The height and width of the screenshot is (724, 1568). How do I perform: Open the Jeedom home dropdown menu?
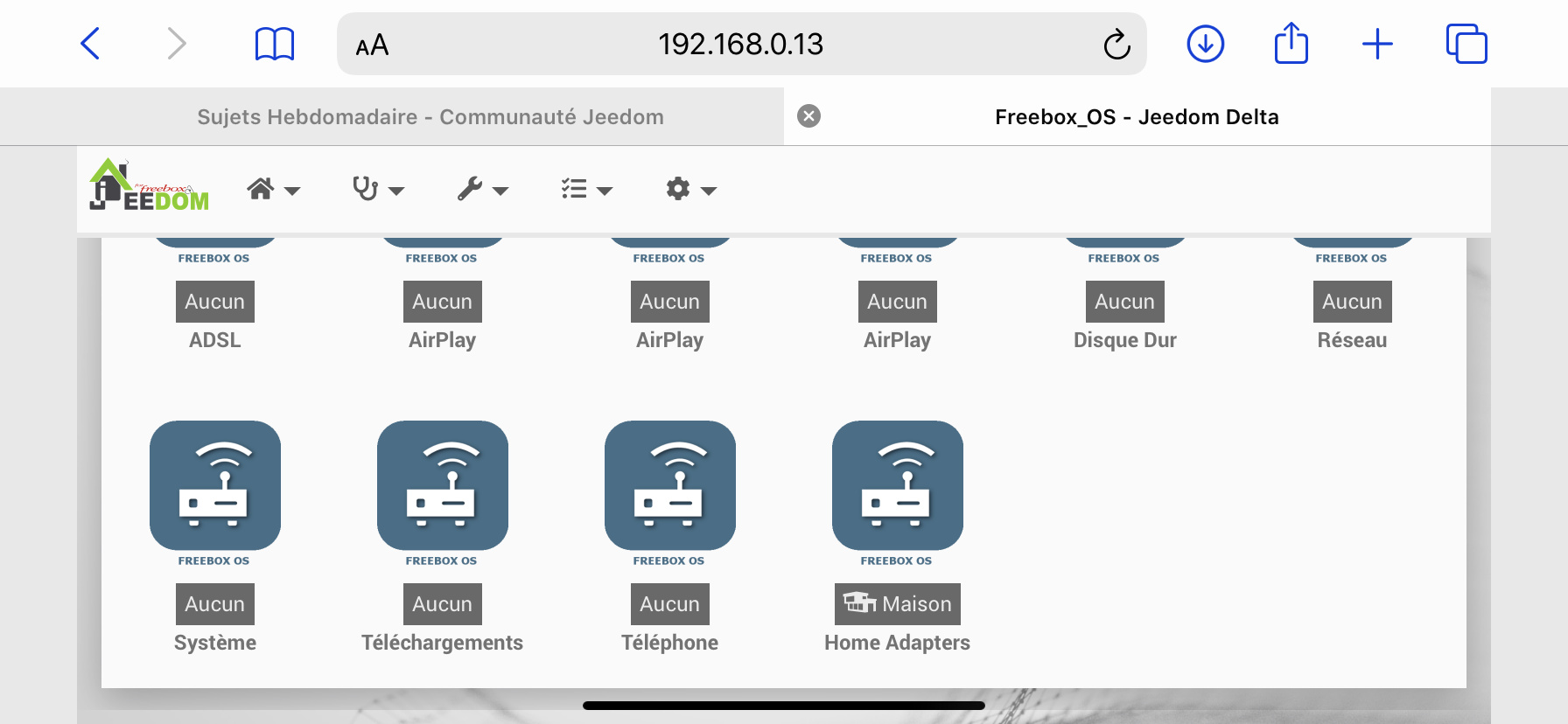pyautogui.click(x=273, y=189)
